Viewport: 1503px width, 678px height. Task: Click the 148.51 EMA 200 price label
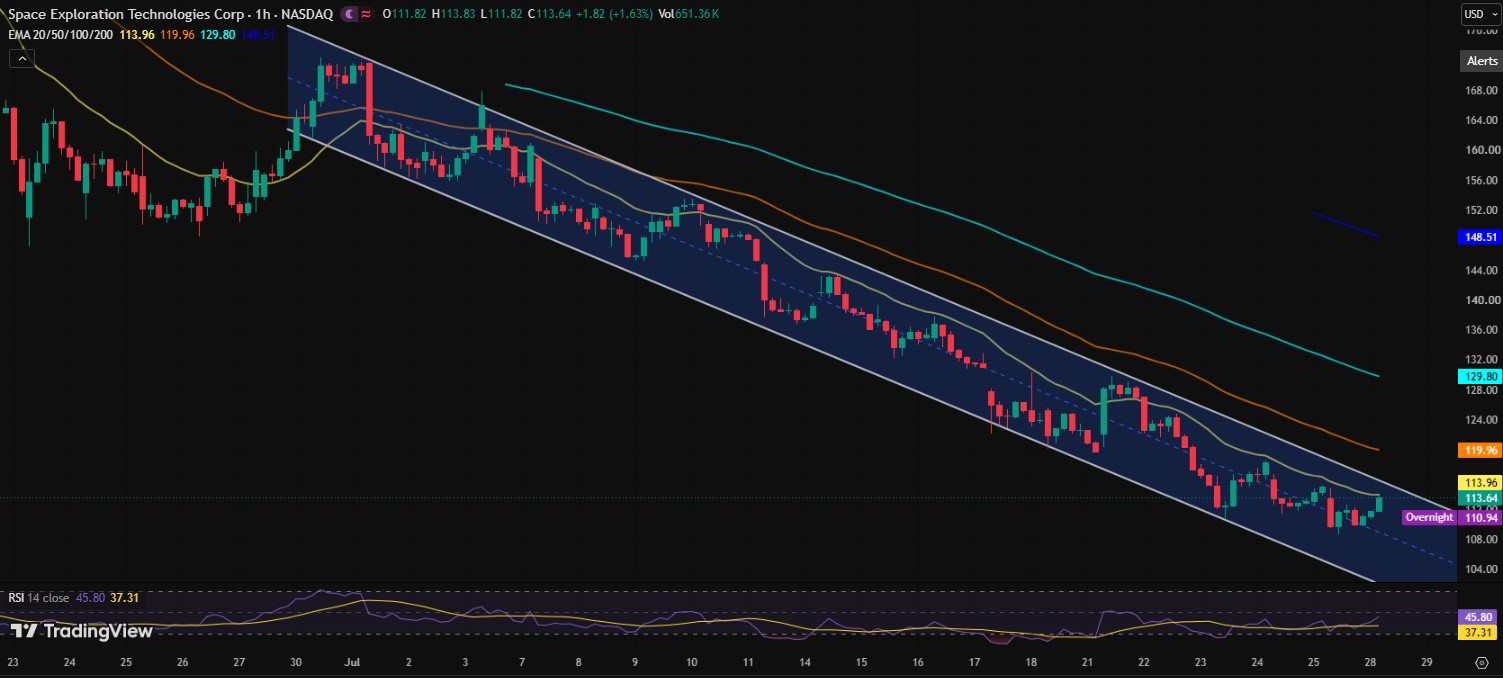tap(1480, 237)
